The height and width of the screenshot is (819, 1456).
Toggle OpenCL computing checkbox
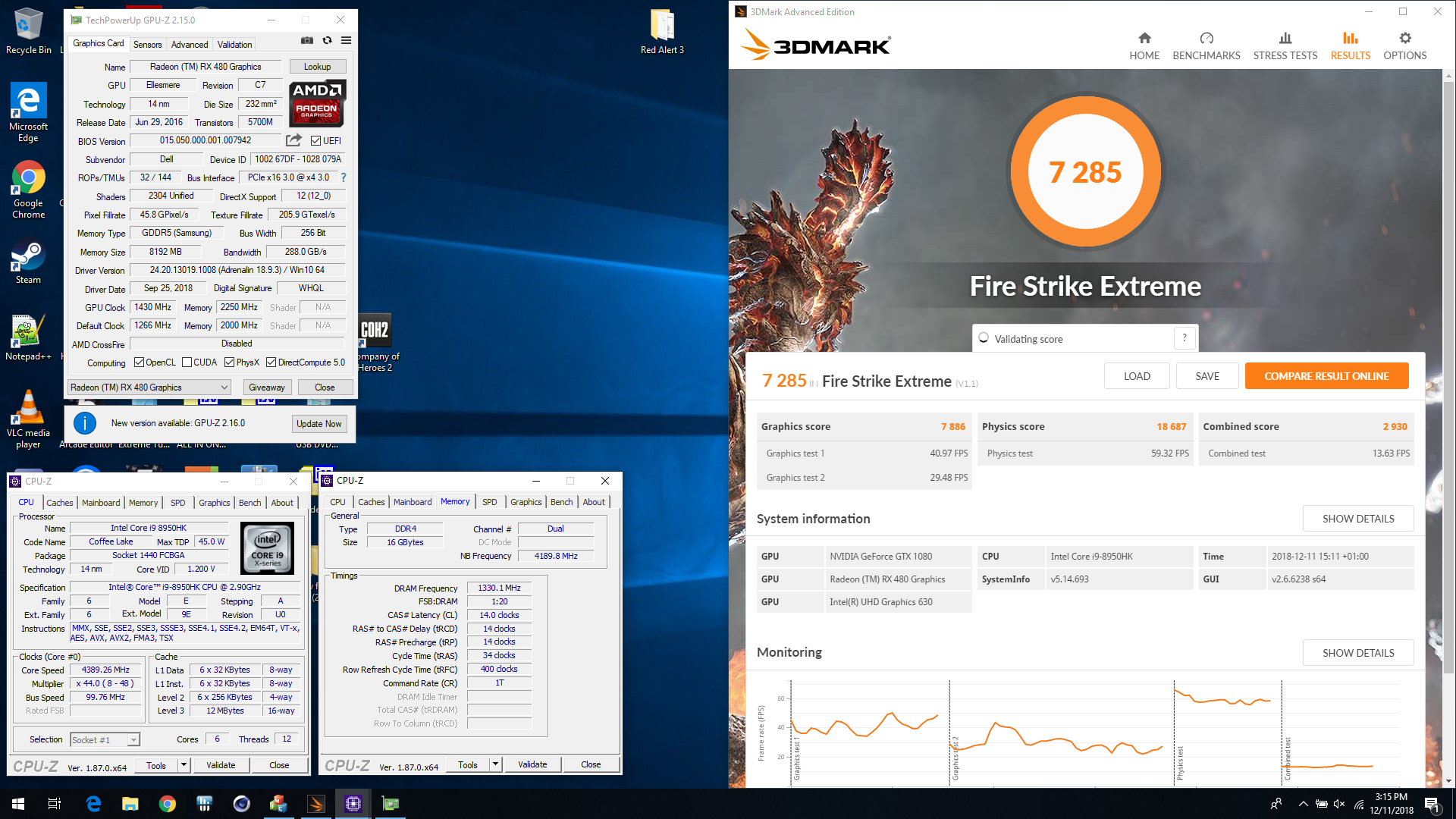coord(139,362)
